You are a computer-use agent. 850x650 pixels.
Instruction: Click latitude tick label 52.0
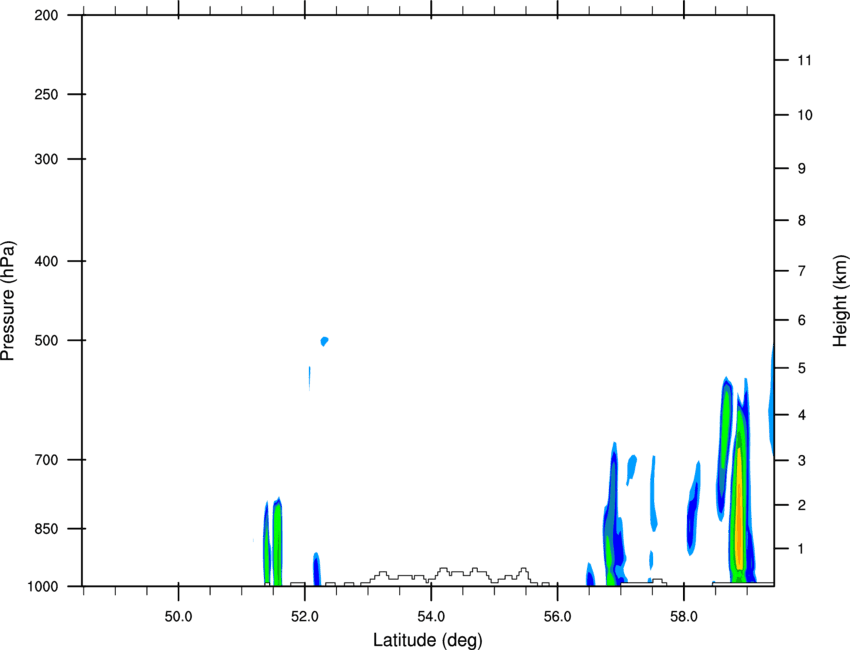click(x=305, y=617)
